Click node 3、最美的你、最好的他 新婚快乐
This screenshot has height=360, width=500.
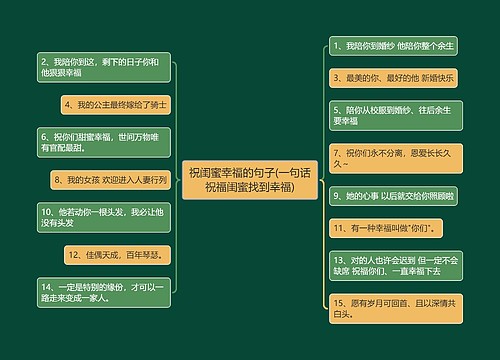(x=393, y=78)
